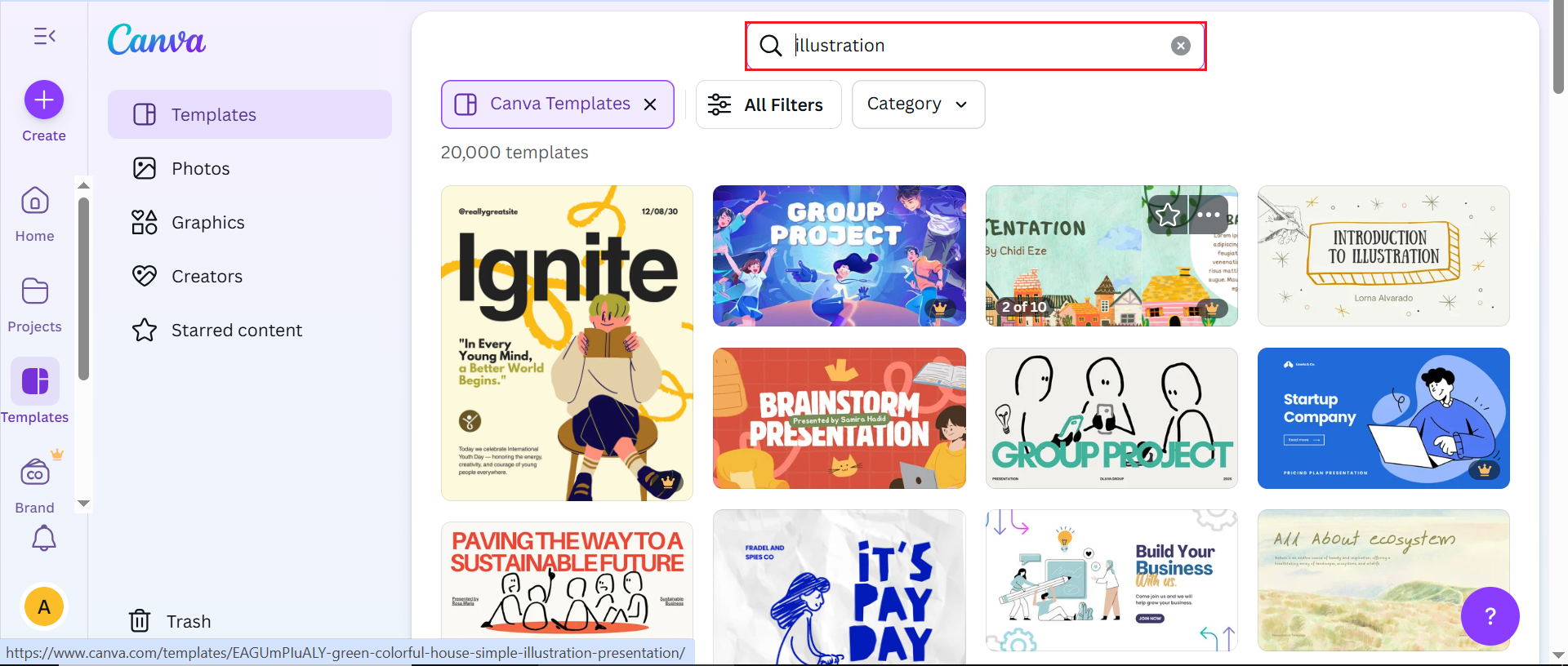Remove the Canva Templates filter chip
This screenshot has width=1568, height=666.
click(650, 104)
